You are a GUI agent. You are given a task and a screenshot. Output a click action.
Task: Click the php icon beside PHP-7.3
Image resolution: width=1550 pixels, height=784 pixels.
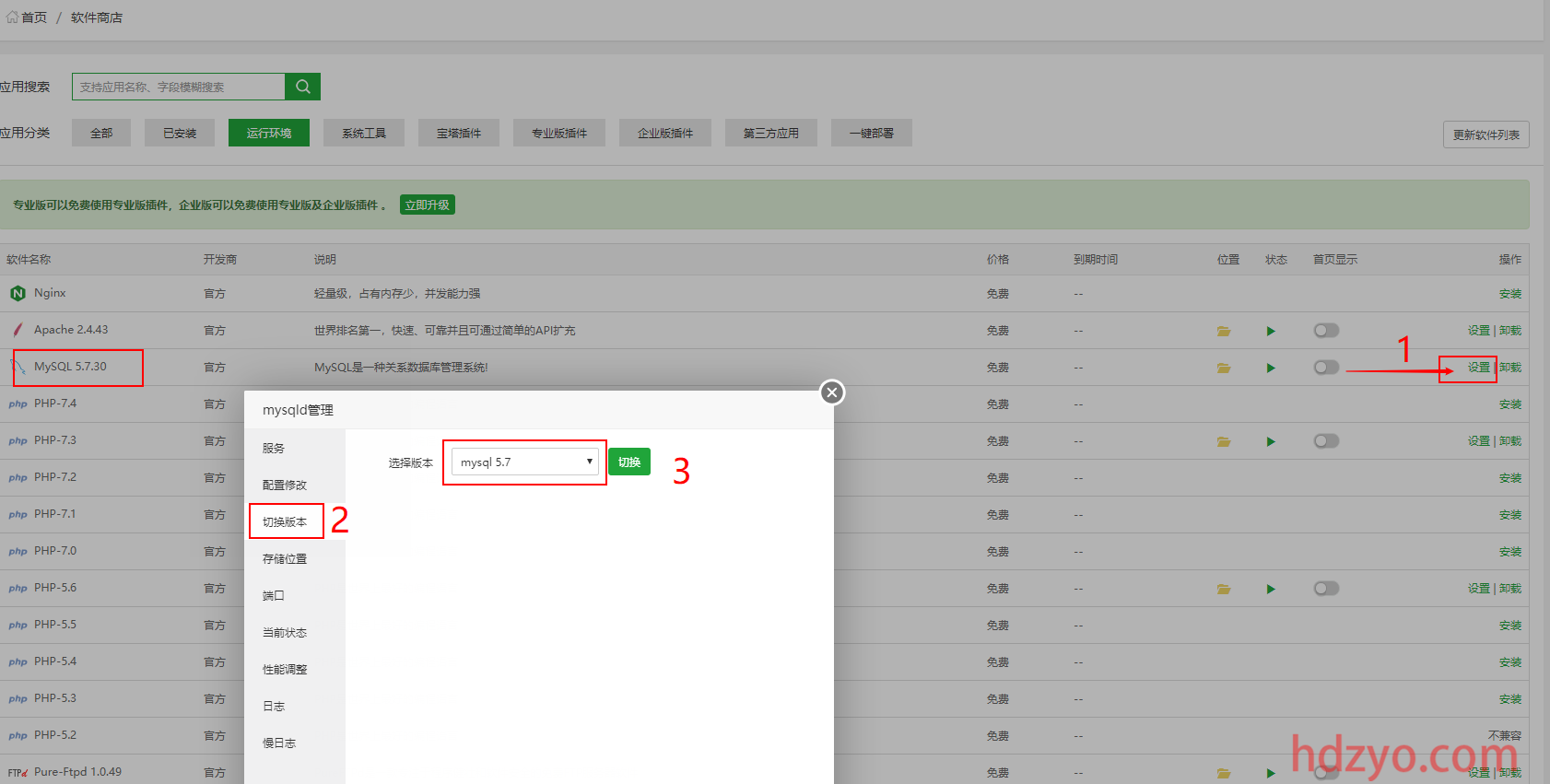(18, 441)
